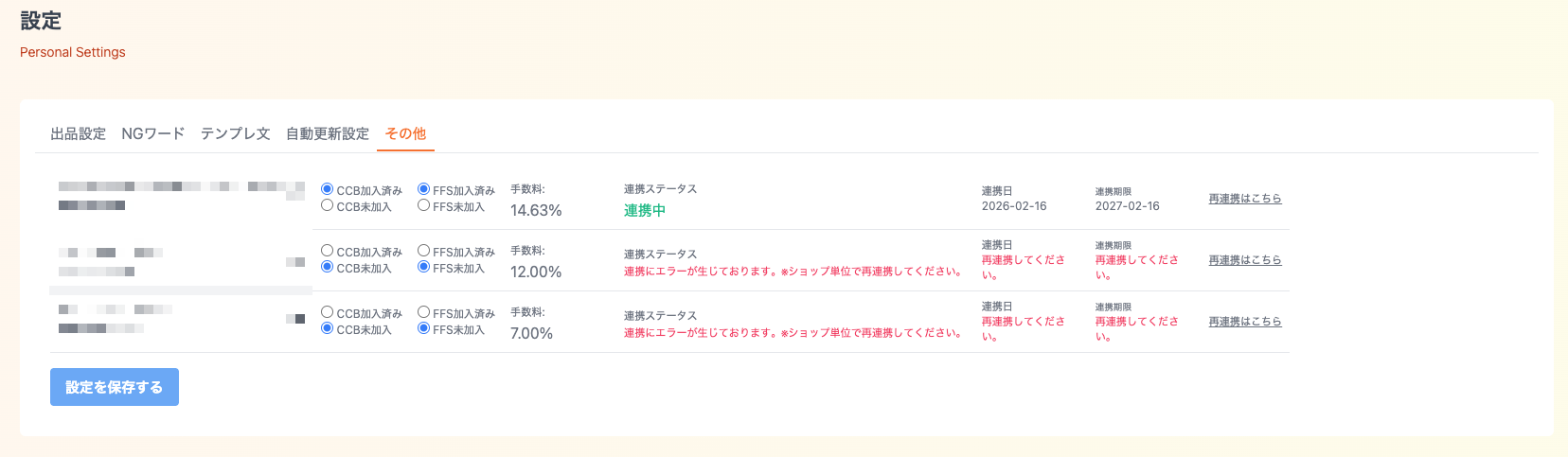The width and height of the screenshot is (1568, 457).
Task: Click 再連携はこちら link in the 7.00% row
Action: point(1244,322)
